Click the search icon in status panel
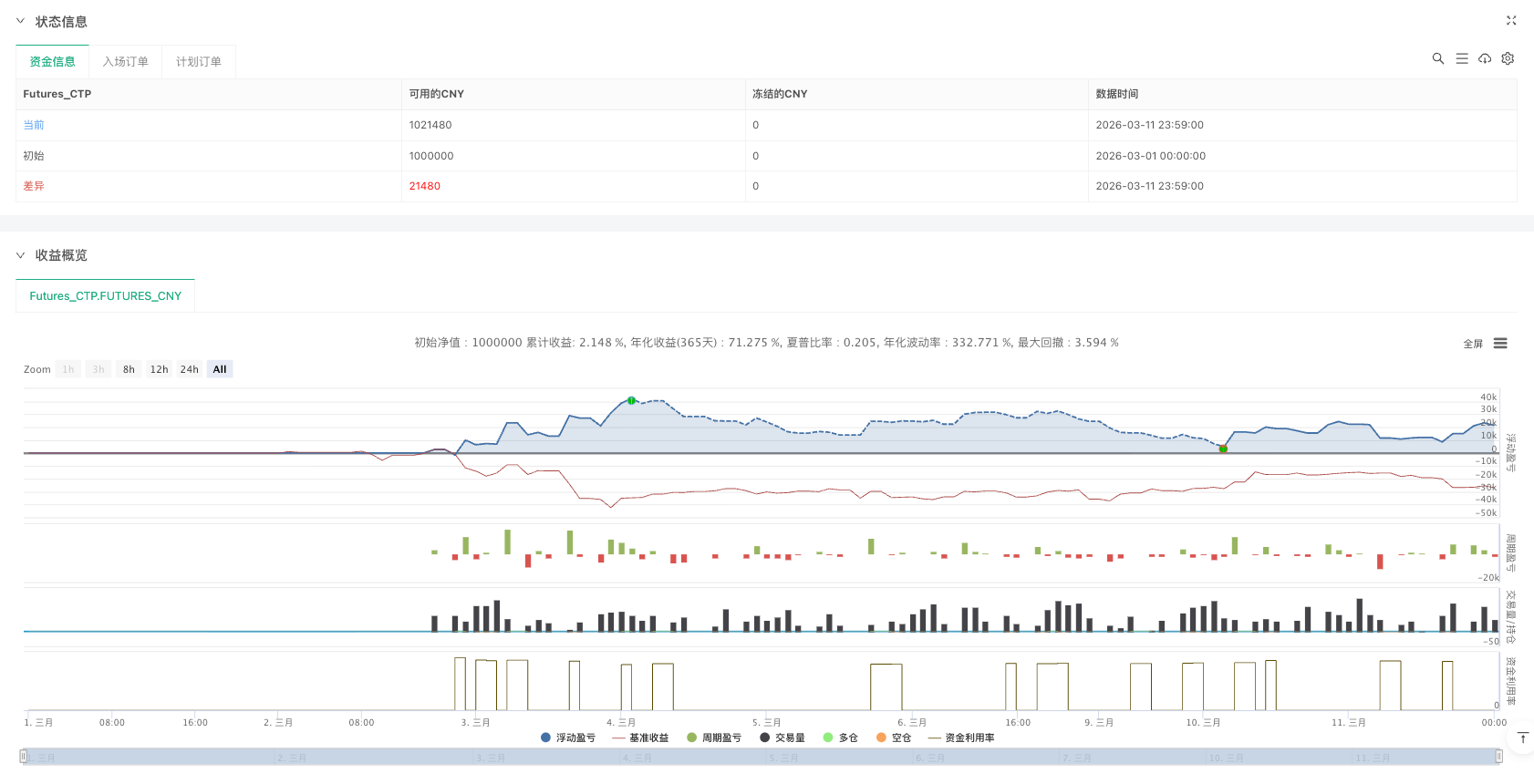Viewport: 1534px width, 784px height. click(x=1438, y=58)
